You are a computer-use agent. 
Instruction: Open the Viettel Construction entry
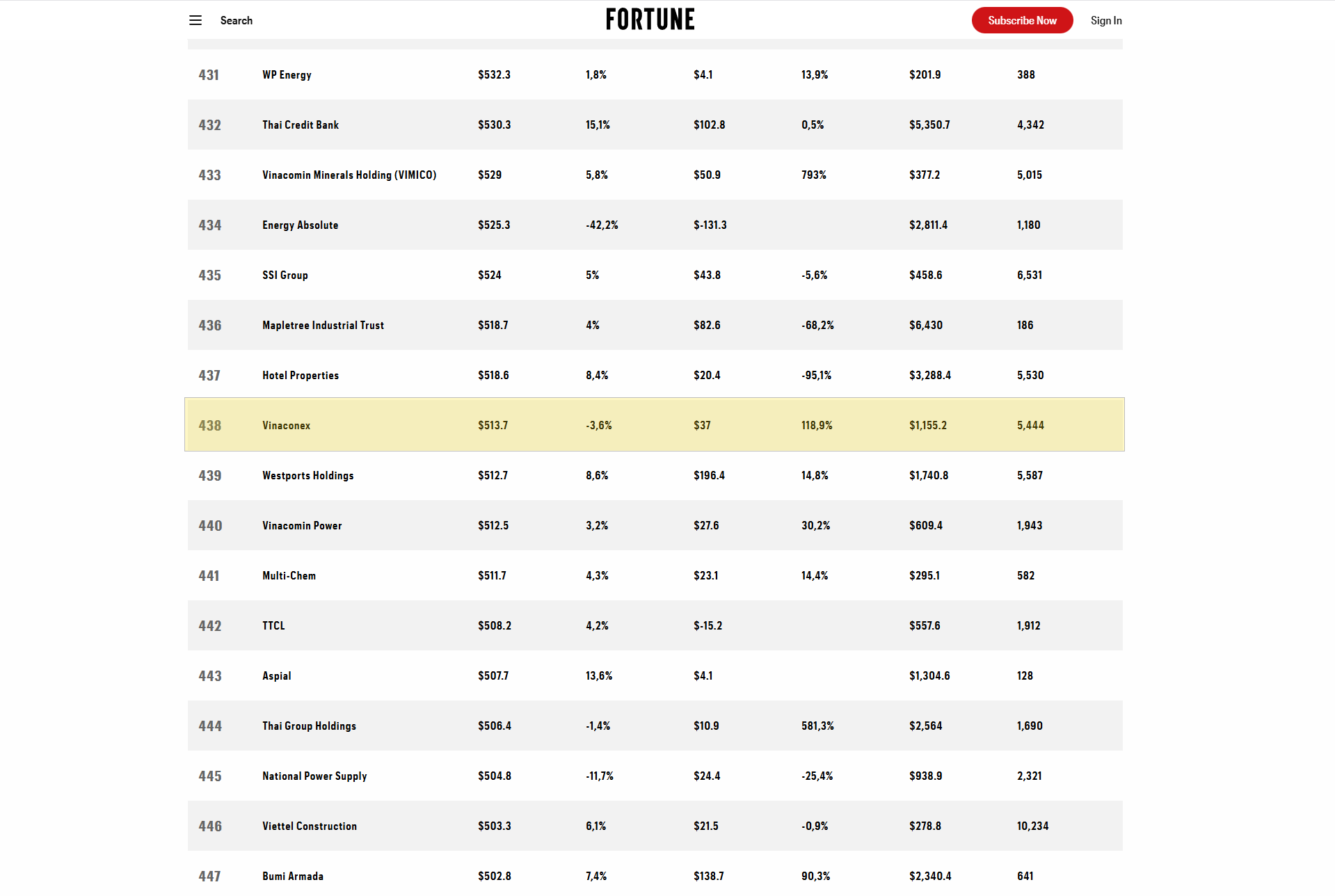pyautogui.click(x=310, y=826)
